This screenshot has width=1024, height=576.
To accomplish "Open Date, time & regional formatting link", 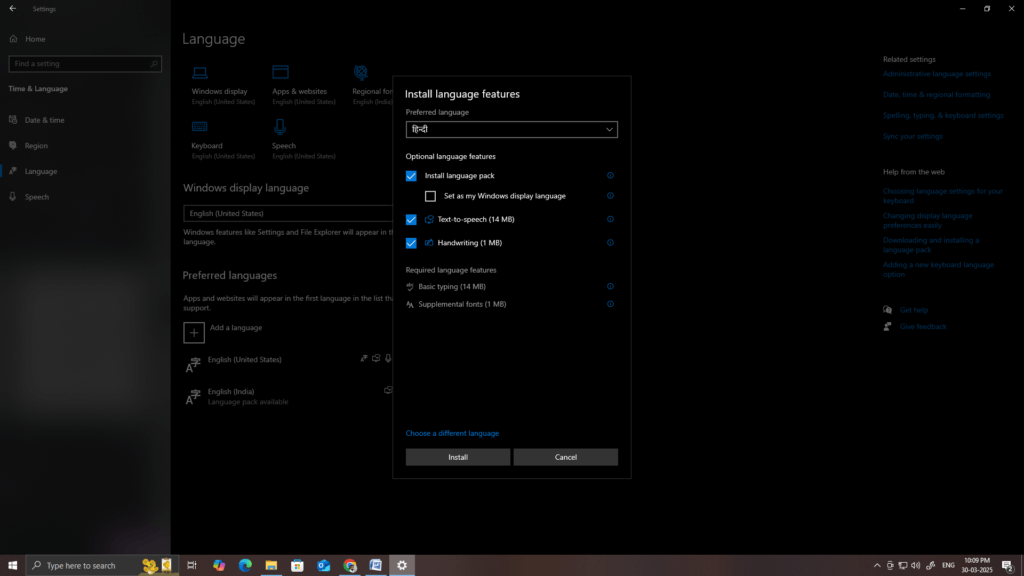I will click(x=936, y=95).
